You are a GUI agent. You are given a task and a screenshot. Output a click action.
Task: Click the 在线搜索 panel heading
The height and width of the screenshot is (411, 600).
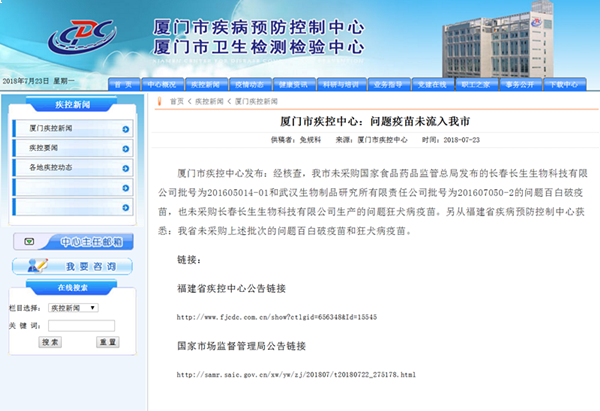click(72, 287)
